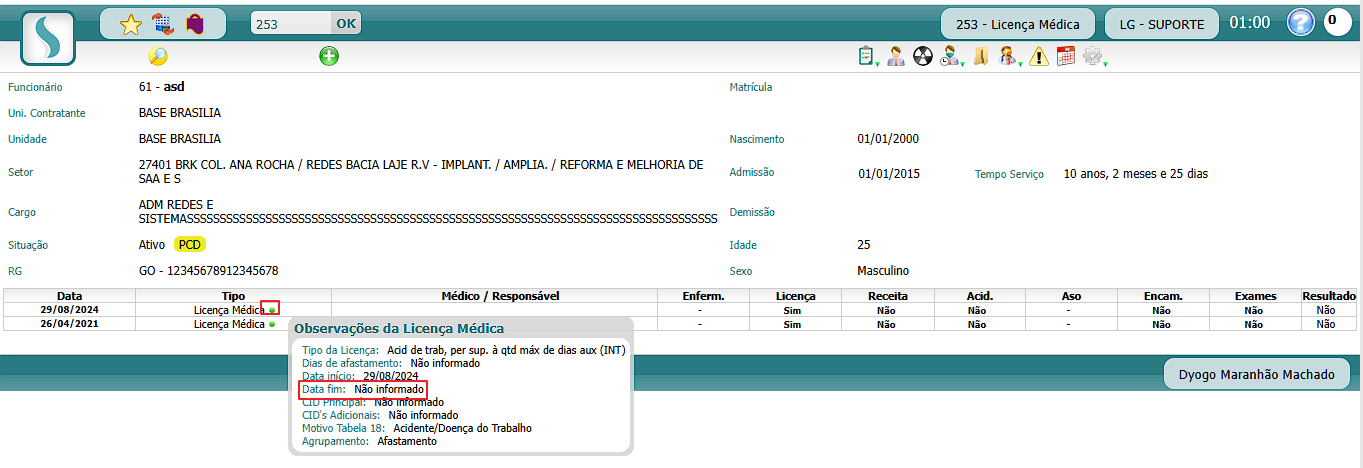Click the screen code field containing 253
Image resolution: width=1363 pixels, height=468 pixels.
coord(291,24)
